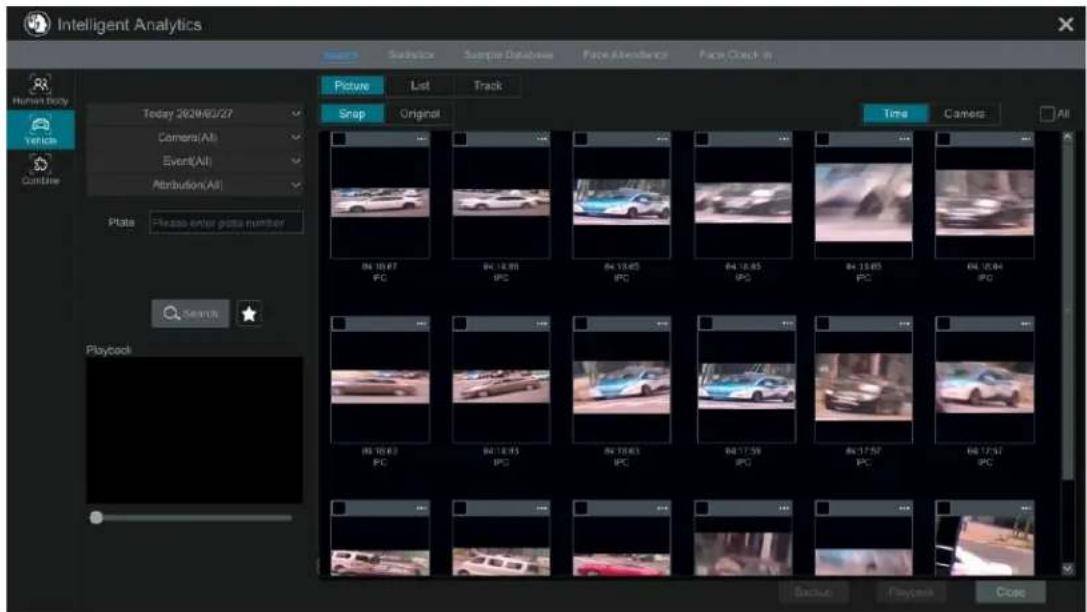Open more options on third row, third snapshot
1087x612 pixels.
click(662, 509)
